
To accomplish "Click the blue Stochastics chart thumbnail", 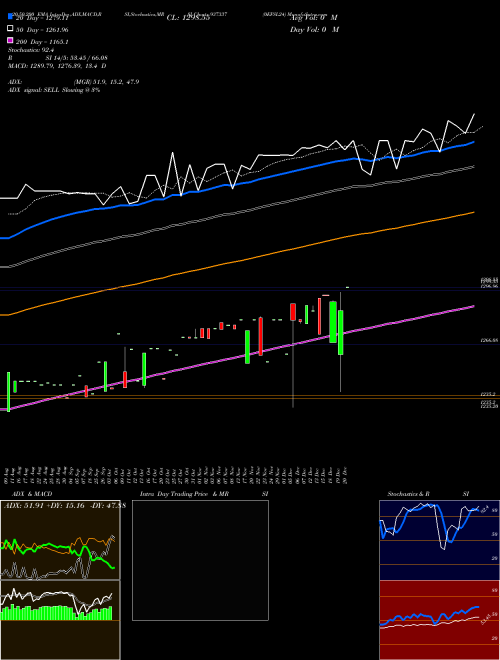I will point(440,540).
